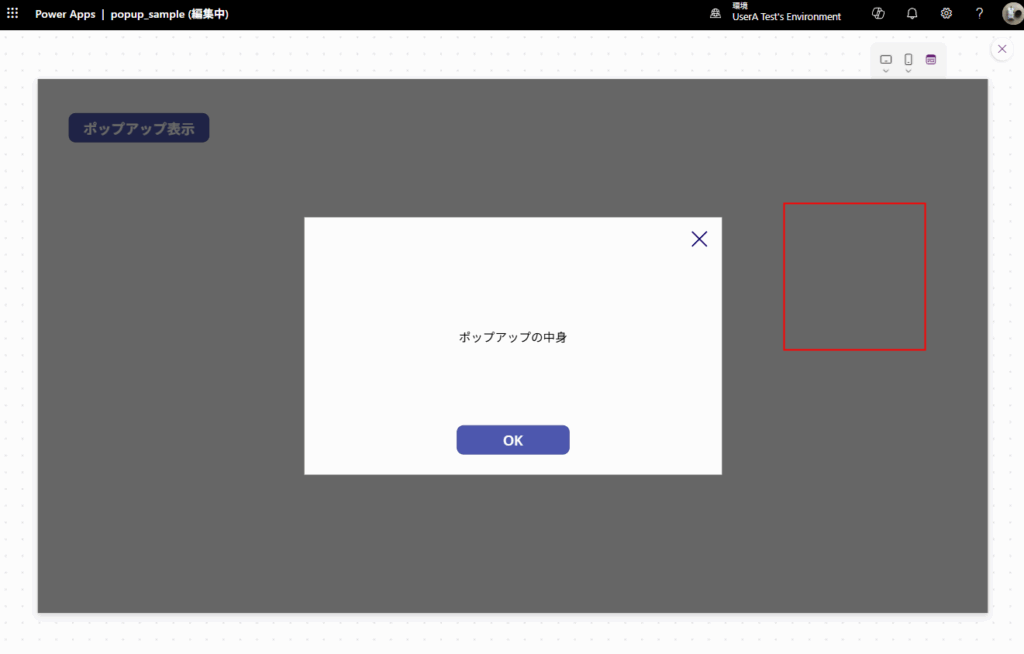Click the ポップアップの中身 text
Viewport: 1024px width, 654px height.
click(x=513, y=337)
